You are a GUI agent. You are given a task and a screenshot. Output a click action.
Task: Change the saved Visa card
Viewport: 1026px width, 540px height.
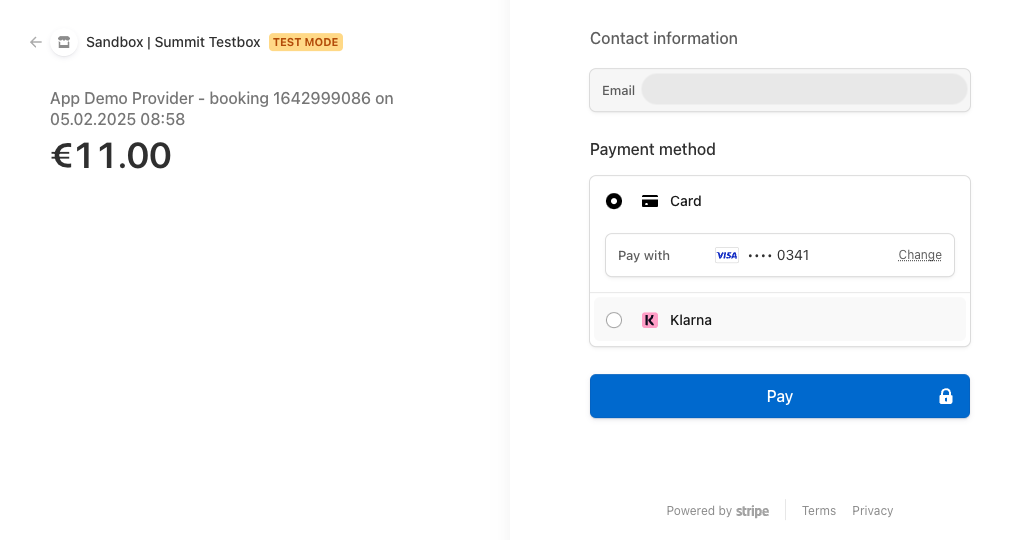(x=919, y=255)
